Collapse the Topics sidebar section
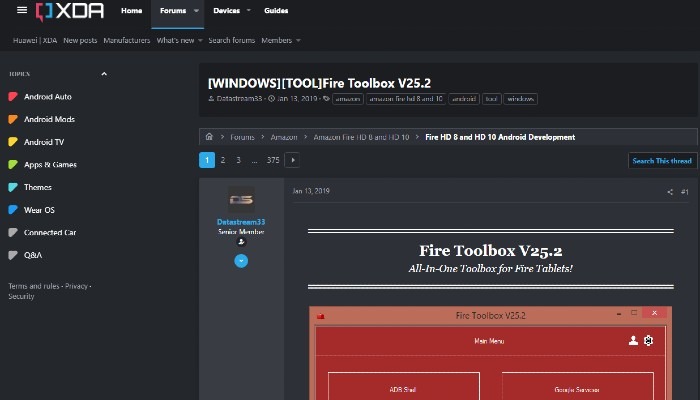Viewport: 700px width, 400px height. click(104, 74)
